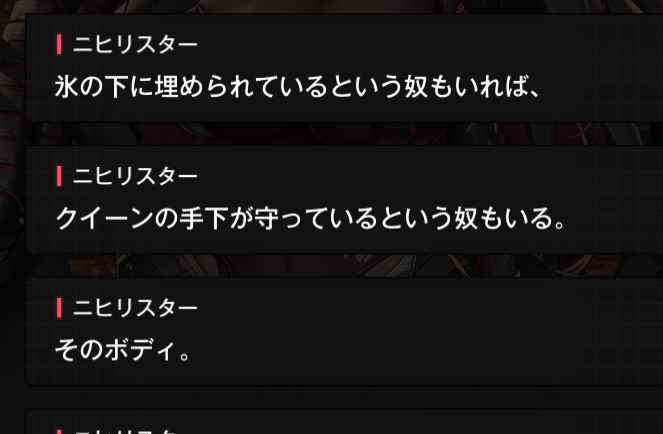Click the partially visible speaker name at the bottom
This screenshot has width=663, height=434.
coord(125,431)
